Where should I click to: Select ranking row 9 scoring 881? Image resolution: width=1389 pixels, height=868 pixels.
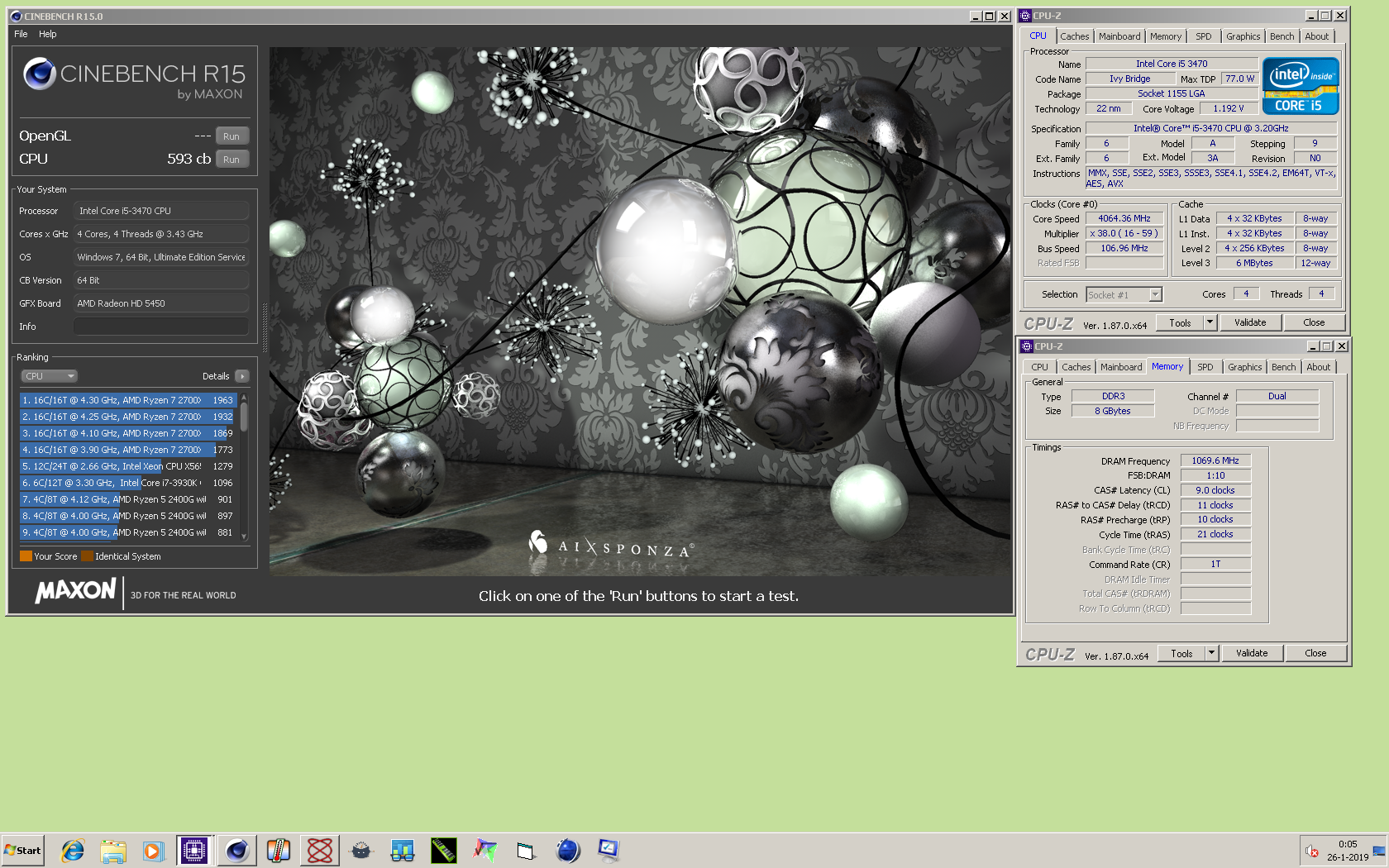point(128,532)
